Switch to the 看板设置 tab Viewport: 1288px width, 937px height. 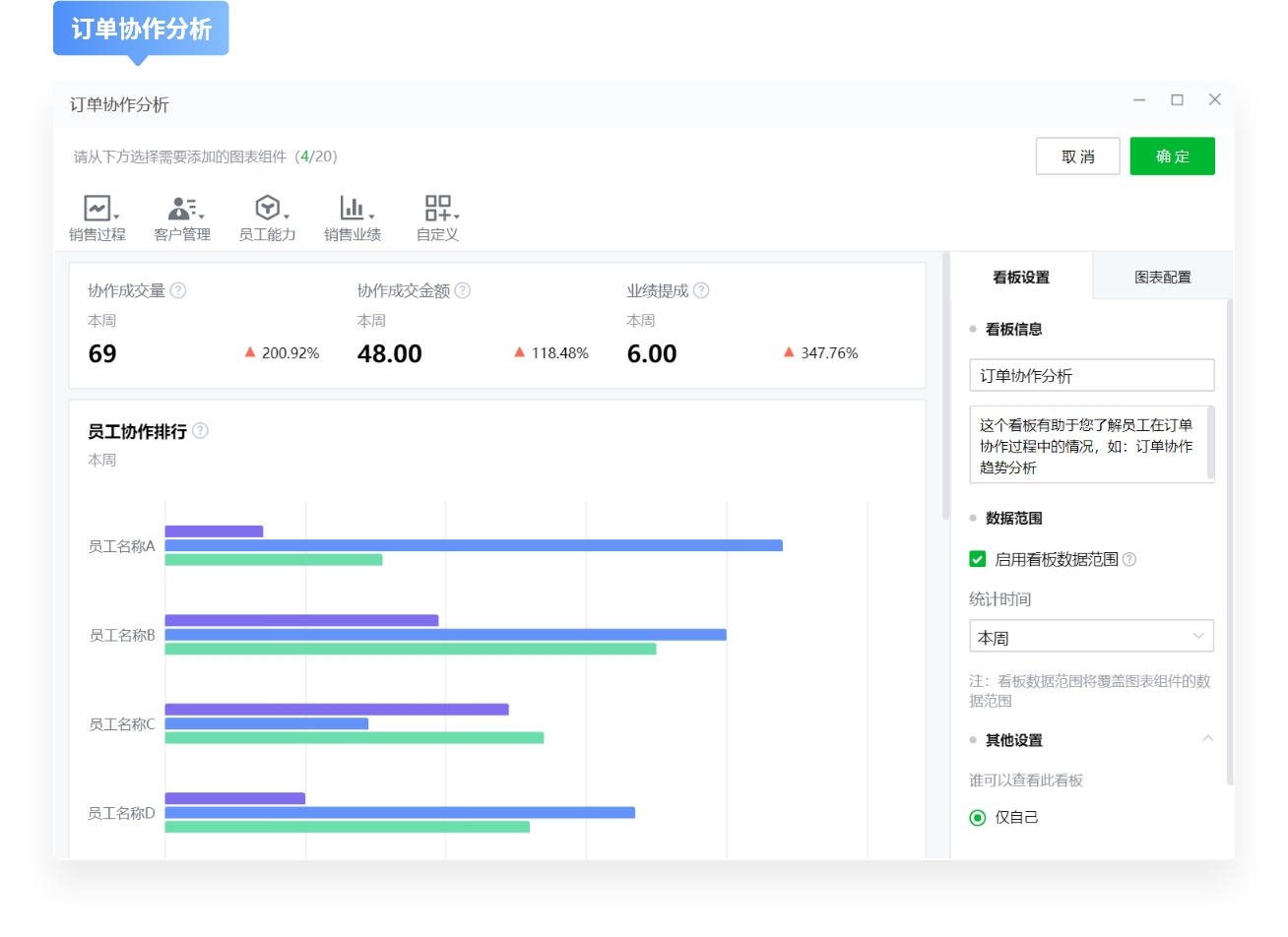pyautogui.click(x=1022, y=277)
